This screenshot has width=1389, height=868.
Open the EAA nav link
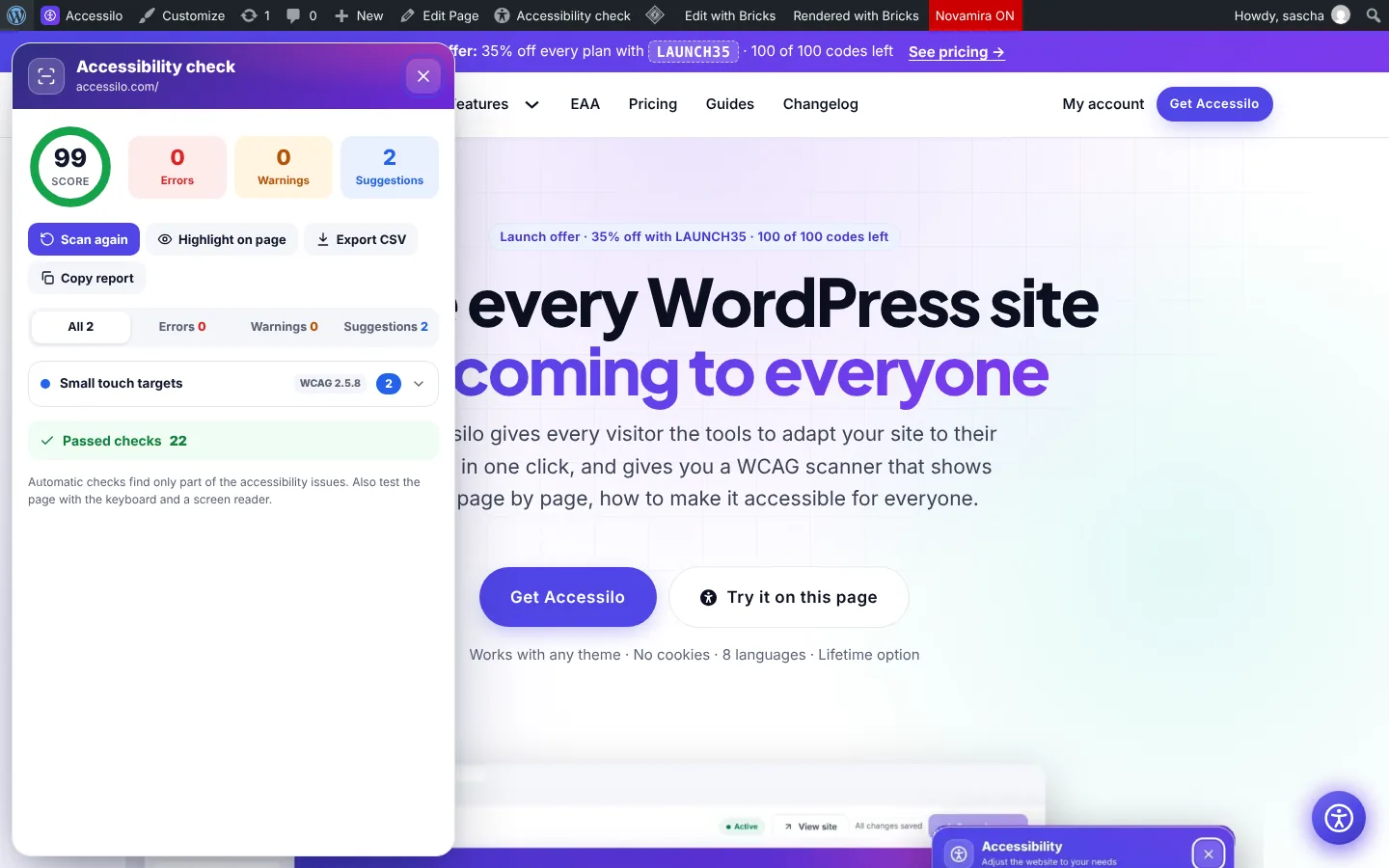(586, 104)
